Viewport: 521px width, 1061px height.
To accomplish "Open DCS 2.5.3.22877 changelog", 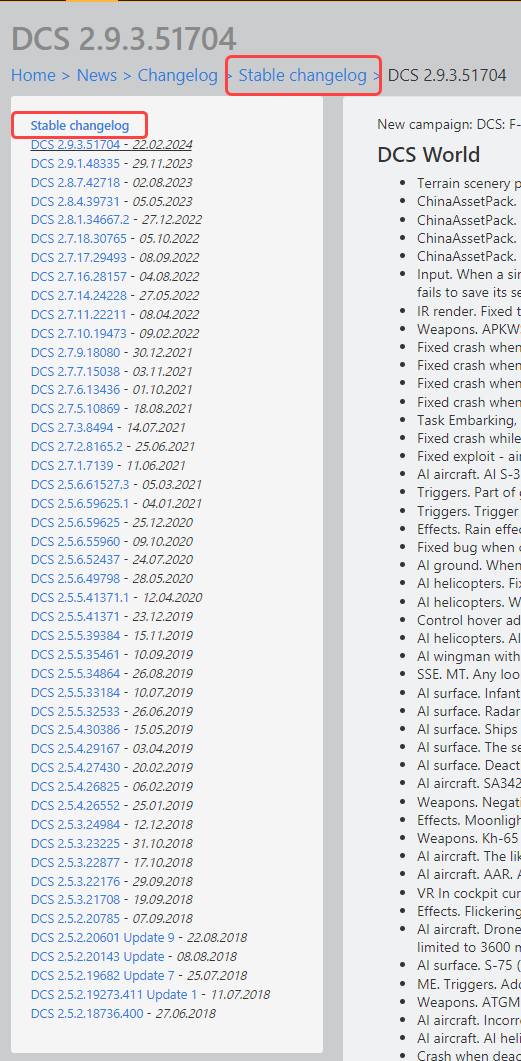I will click(75, 862).
